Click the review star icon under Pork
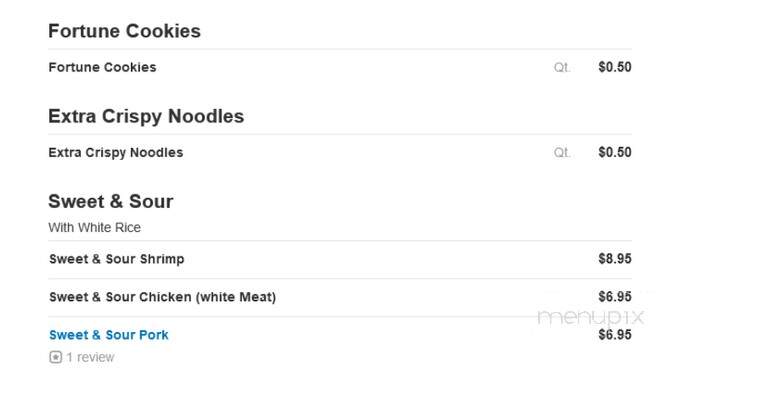 [55, 357]
